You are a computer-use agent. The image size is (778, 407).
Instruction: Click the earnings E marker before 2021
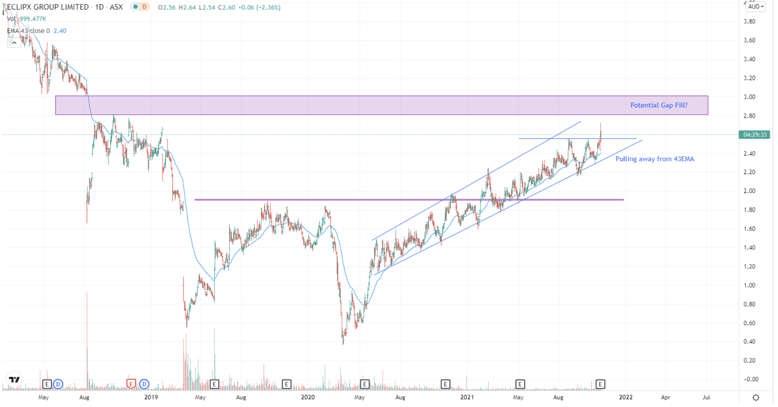coord(445,383)
